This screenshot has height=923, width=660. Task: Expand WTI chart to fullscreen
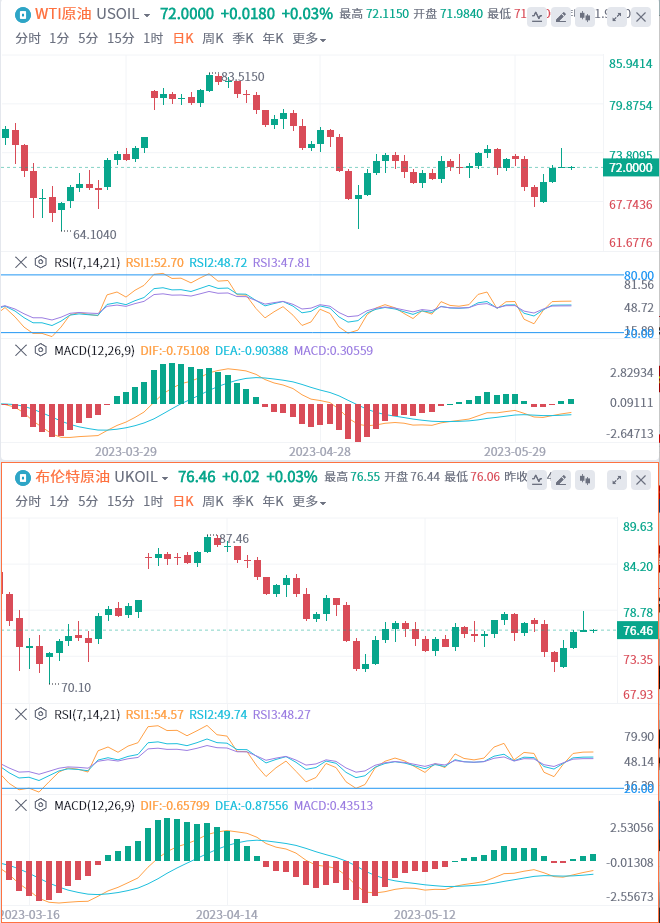[616, 17]
